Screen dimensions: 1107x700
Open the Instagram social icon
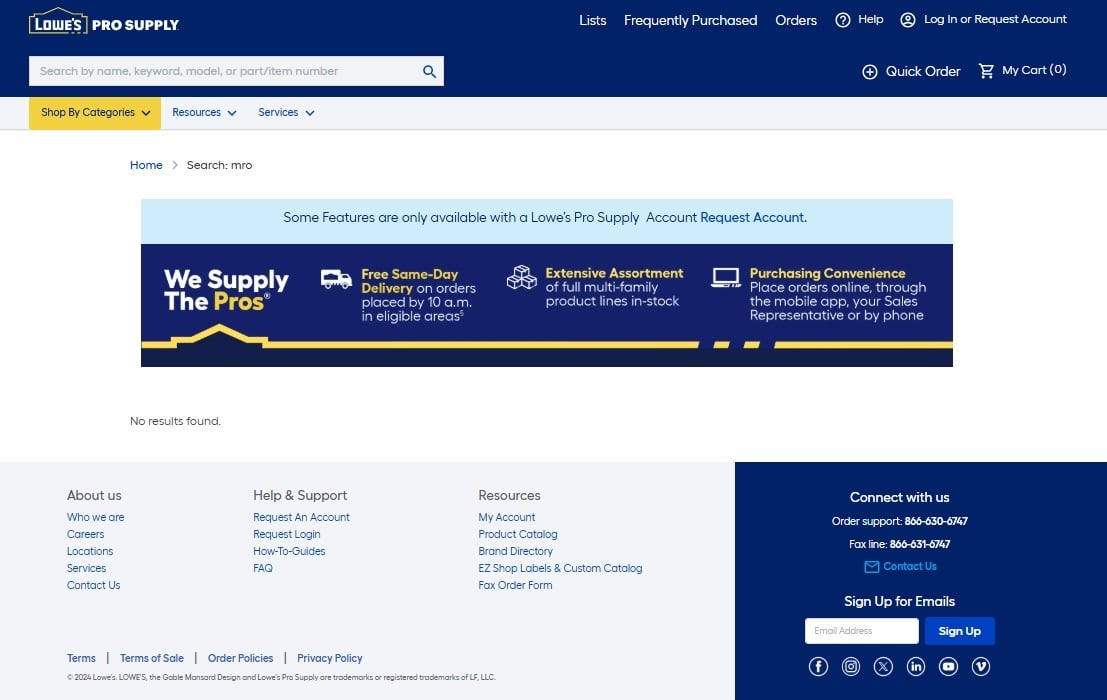pos(851,667)
